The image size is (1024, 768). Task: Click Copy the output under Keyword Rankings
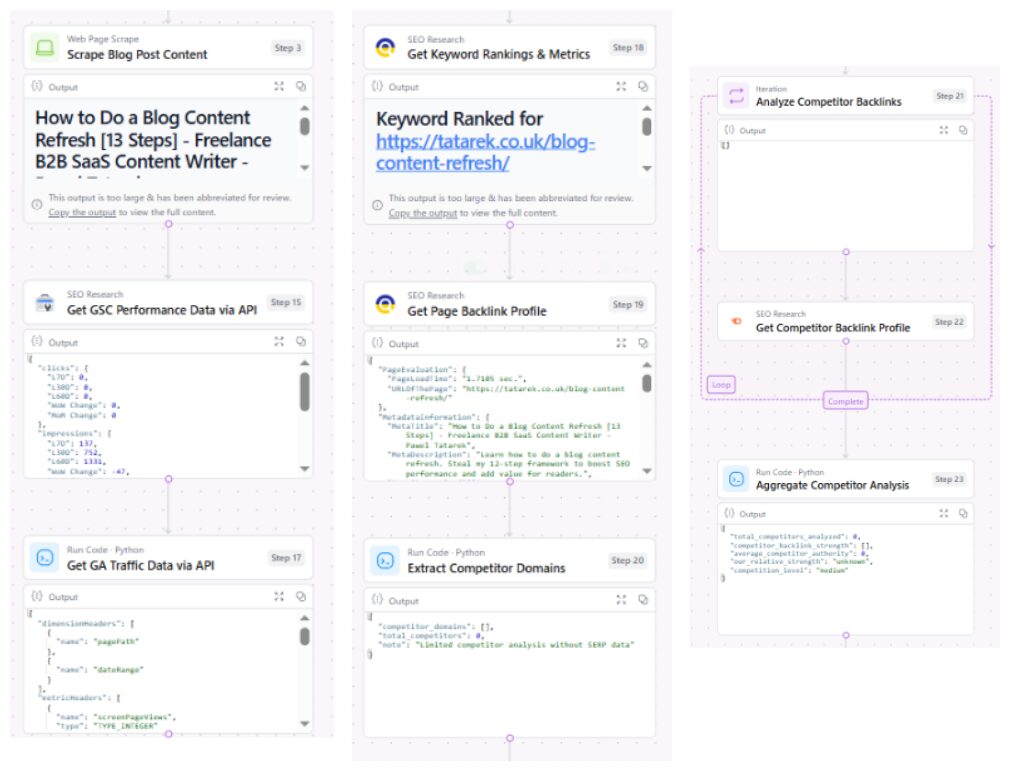[422, 213]
